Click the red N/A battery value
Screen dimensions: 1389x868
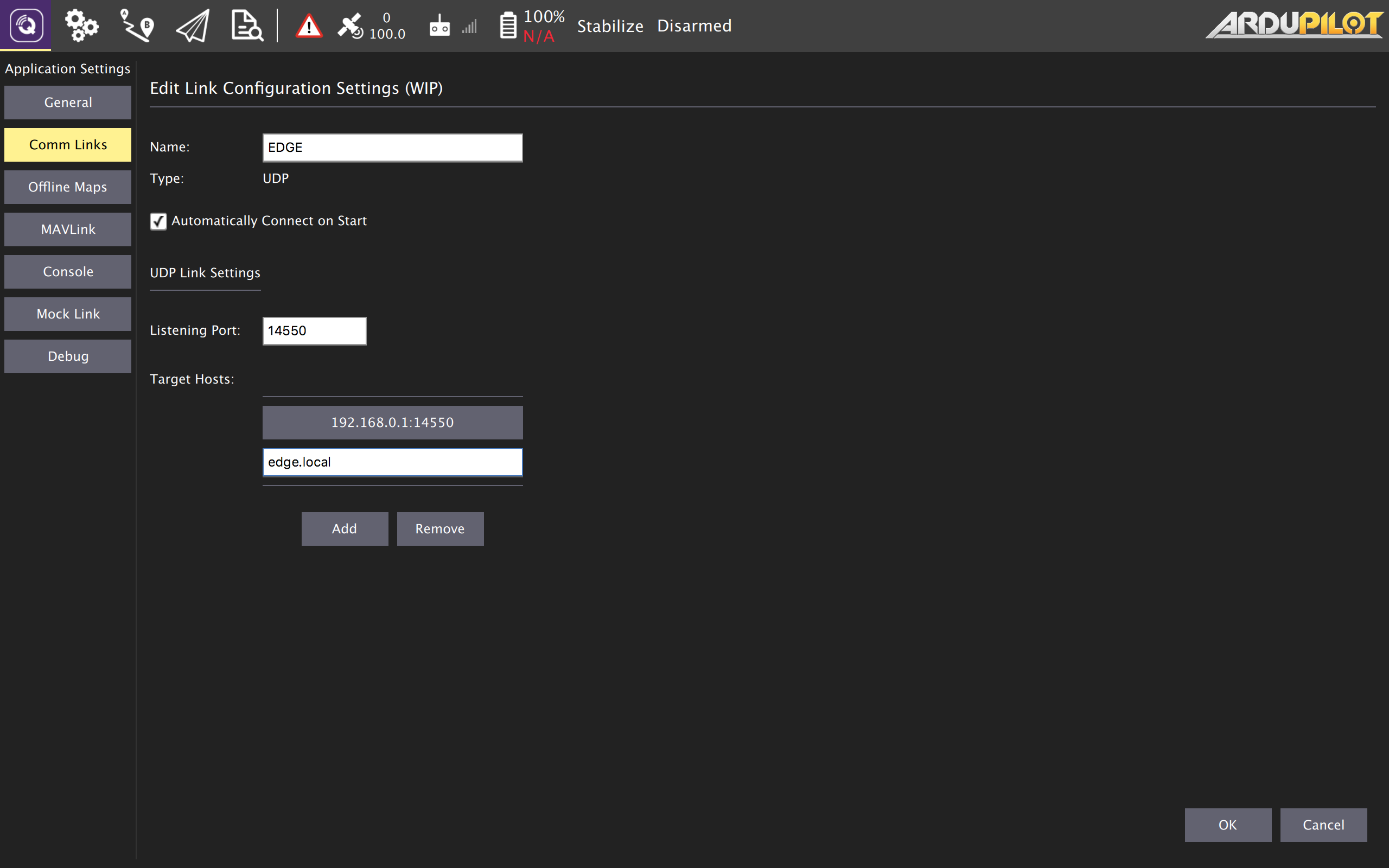coord(538,36)
